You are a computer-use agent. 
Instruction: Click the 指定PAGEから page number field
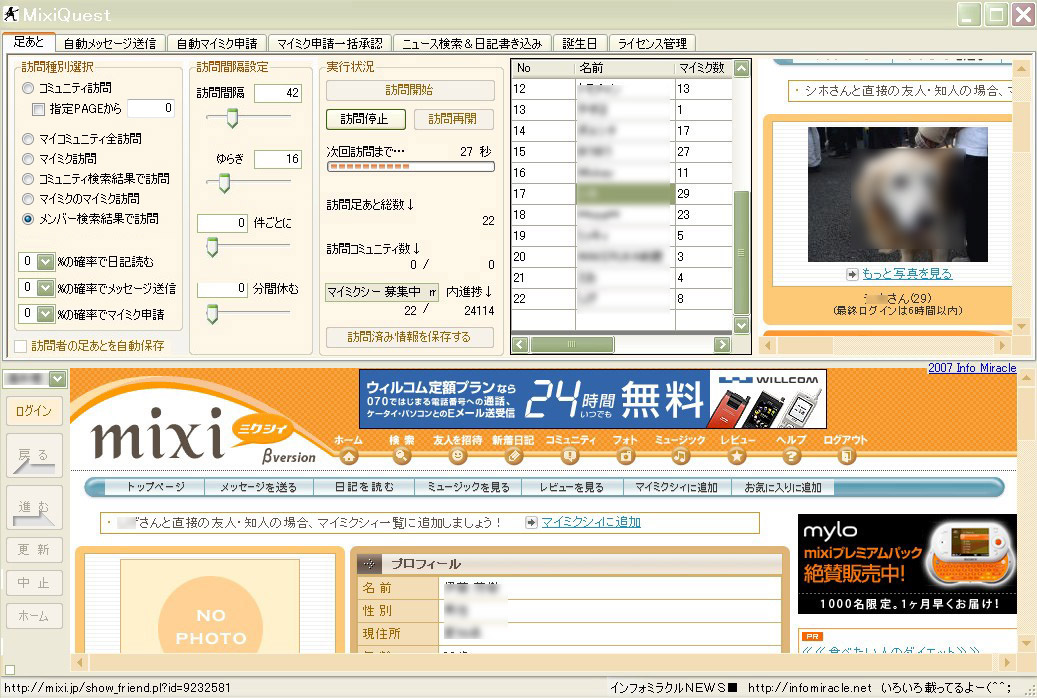click(x=151, y=109)
